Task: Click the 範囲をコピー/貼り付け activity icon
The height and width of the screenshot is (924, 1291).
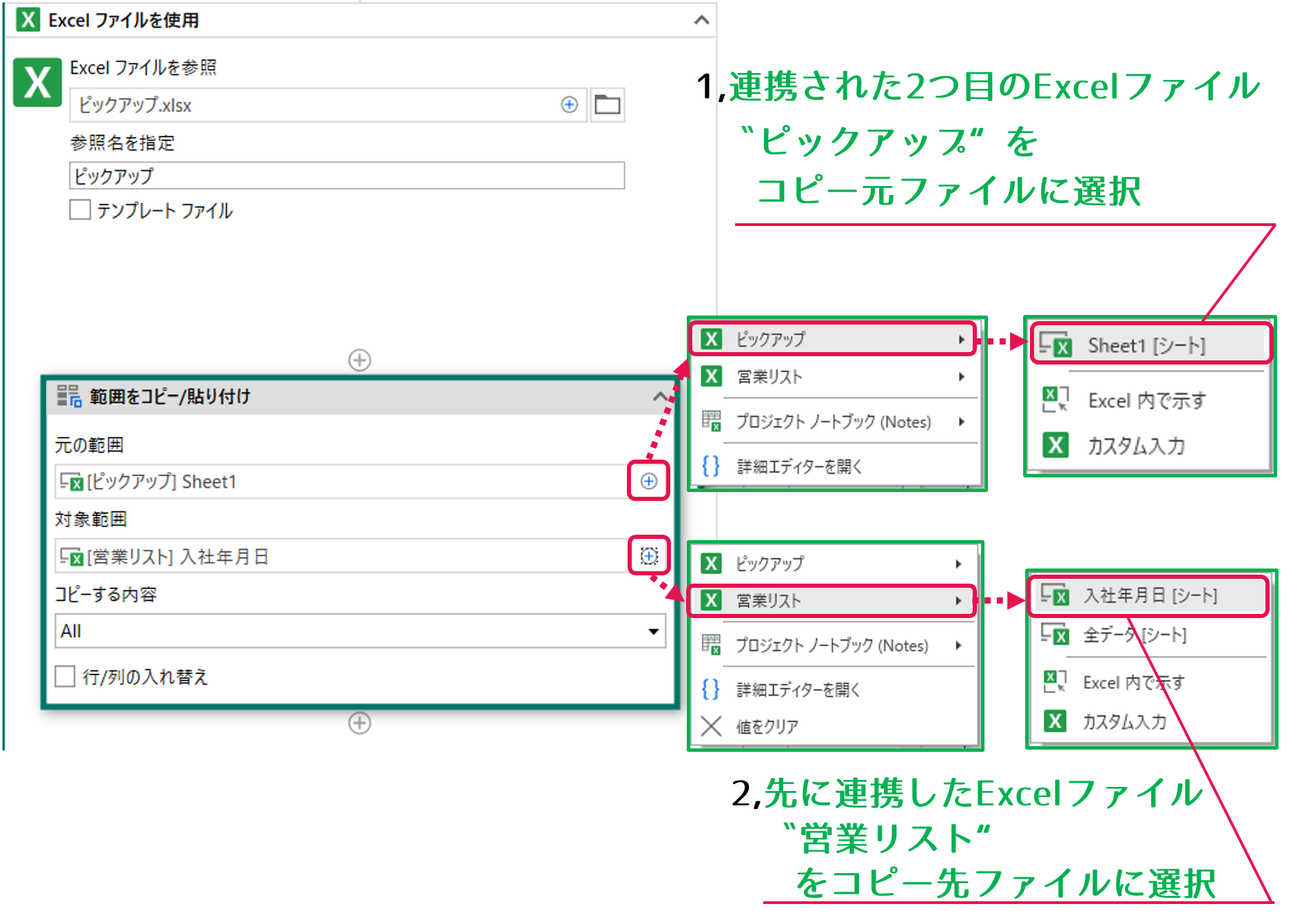Action: [69, 396]
